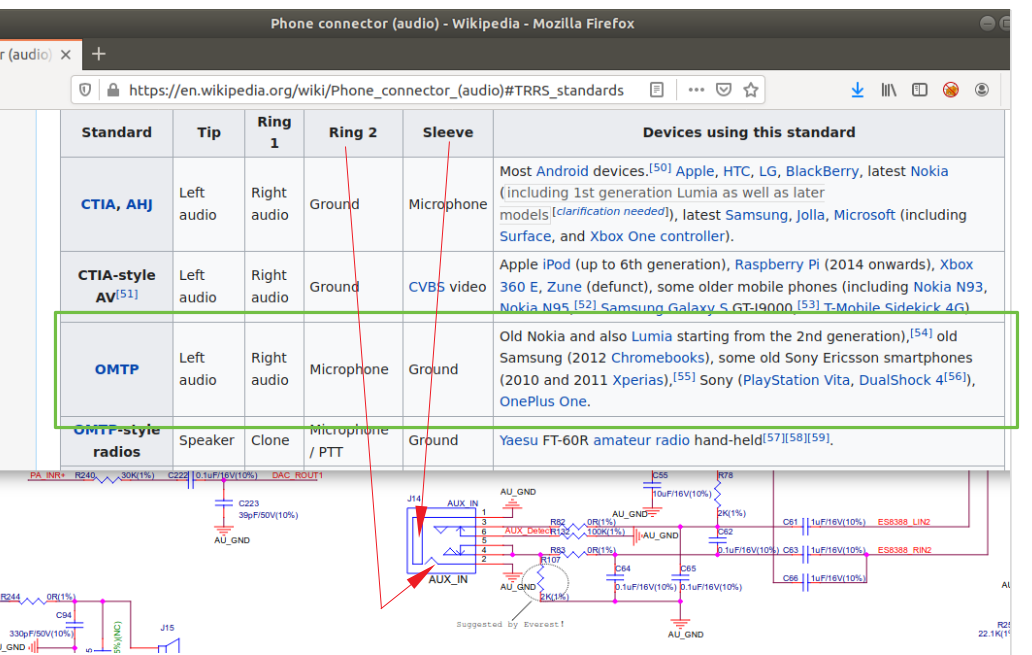The image size is (1032, 655).
Task: Follow the LG link
Action: (x=767, y=171)
